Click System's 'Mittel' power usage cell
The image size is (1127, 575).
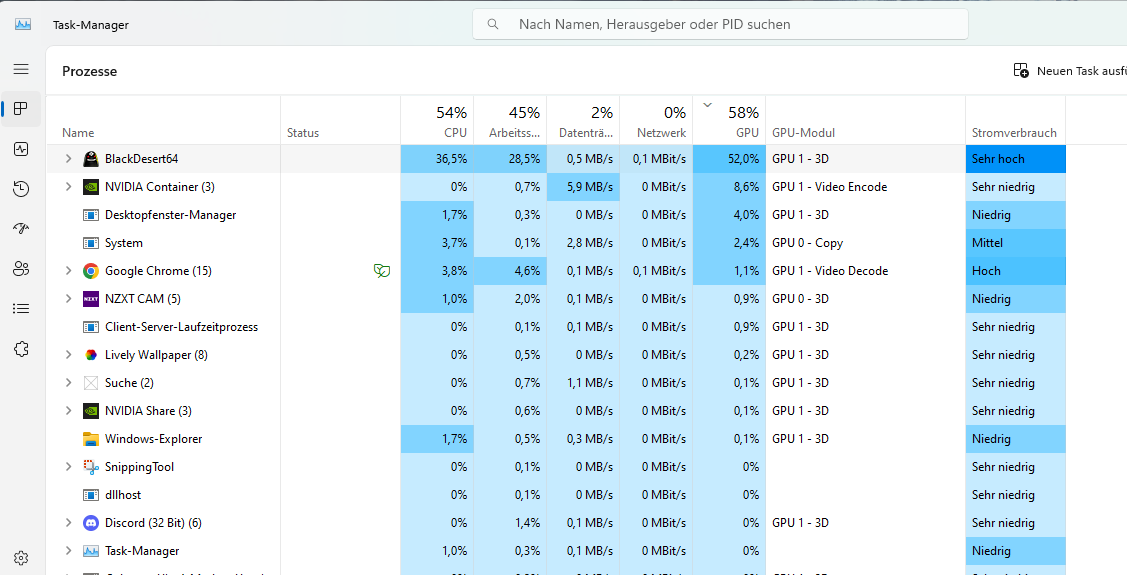pyautogui.click(x=1016, y=243)
